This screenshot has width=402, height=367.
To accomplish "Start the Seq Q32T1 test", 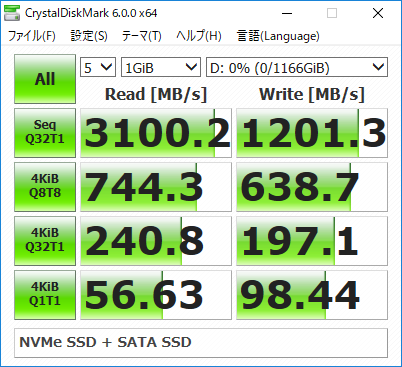I will (45, 133).
